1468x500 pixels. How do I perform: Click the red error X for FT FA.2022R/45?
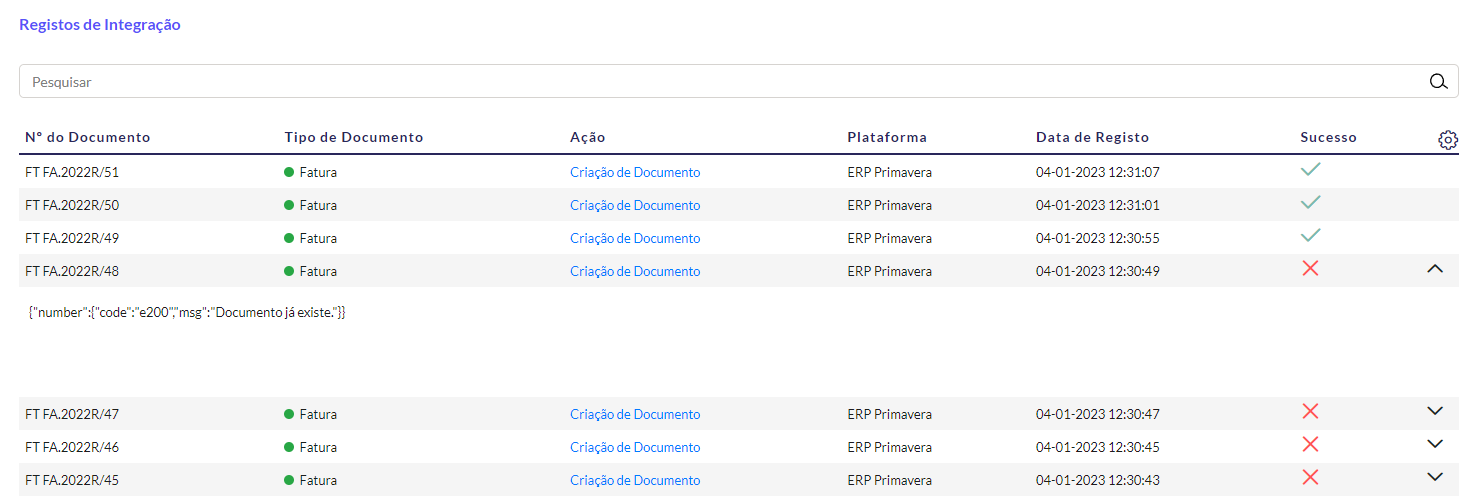pyautogui.click(x=1310, y=477)
